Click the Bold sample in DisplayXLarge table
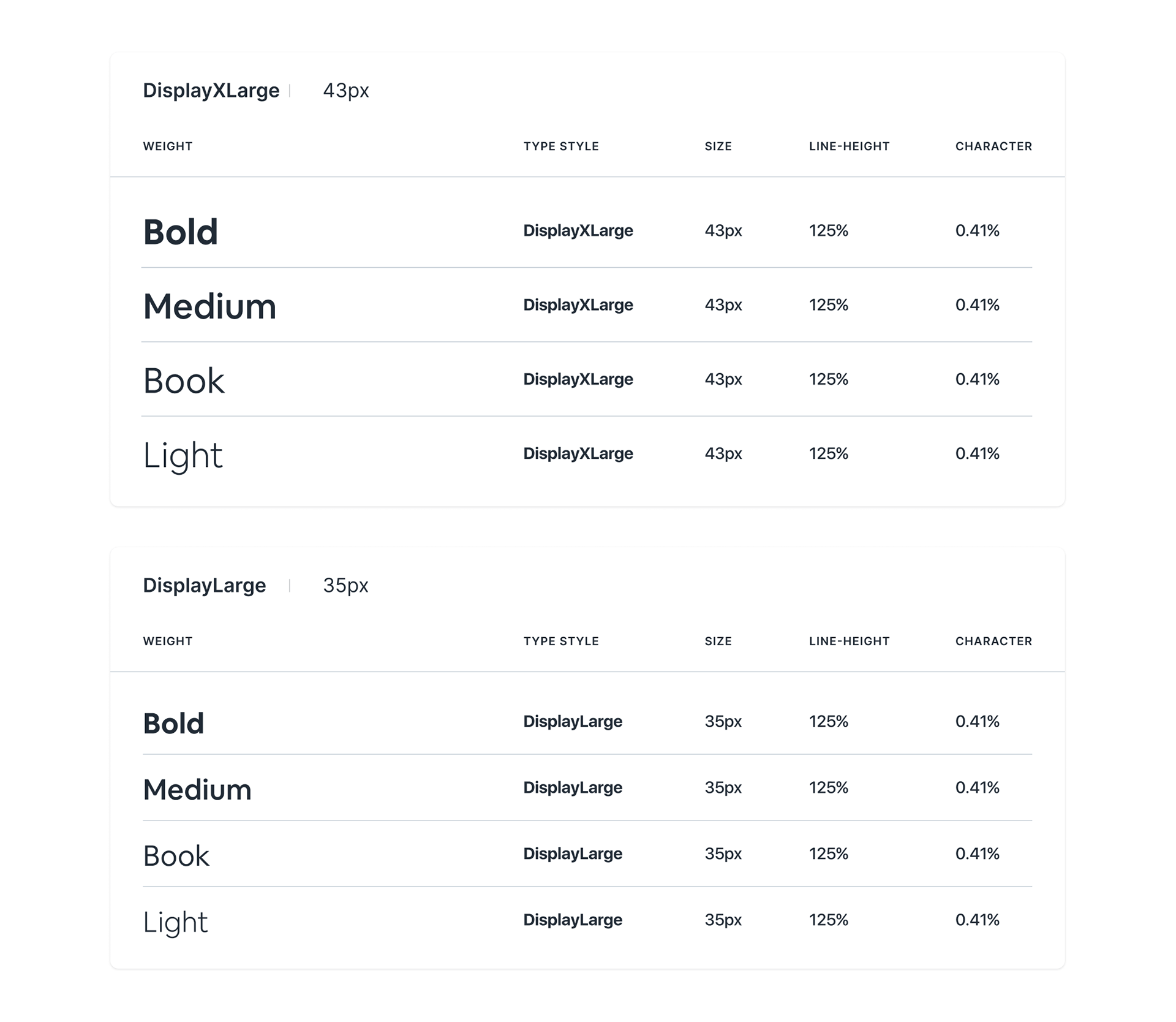Viewport: 1176px width, 1022px height. [x=180, y=232]
